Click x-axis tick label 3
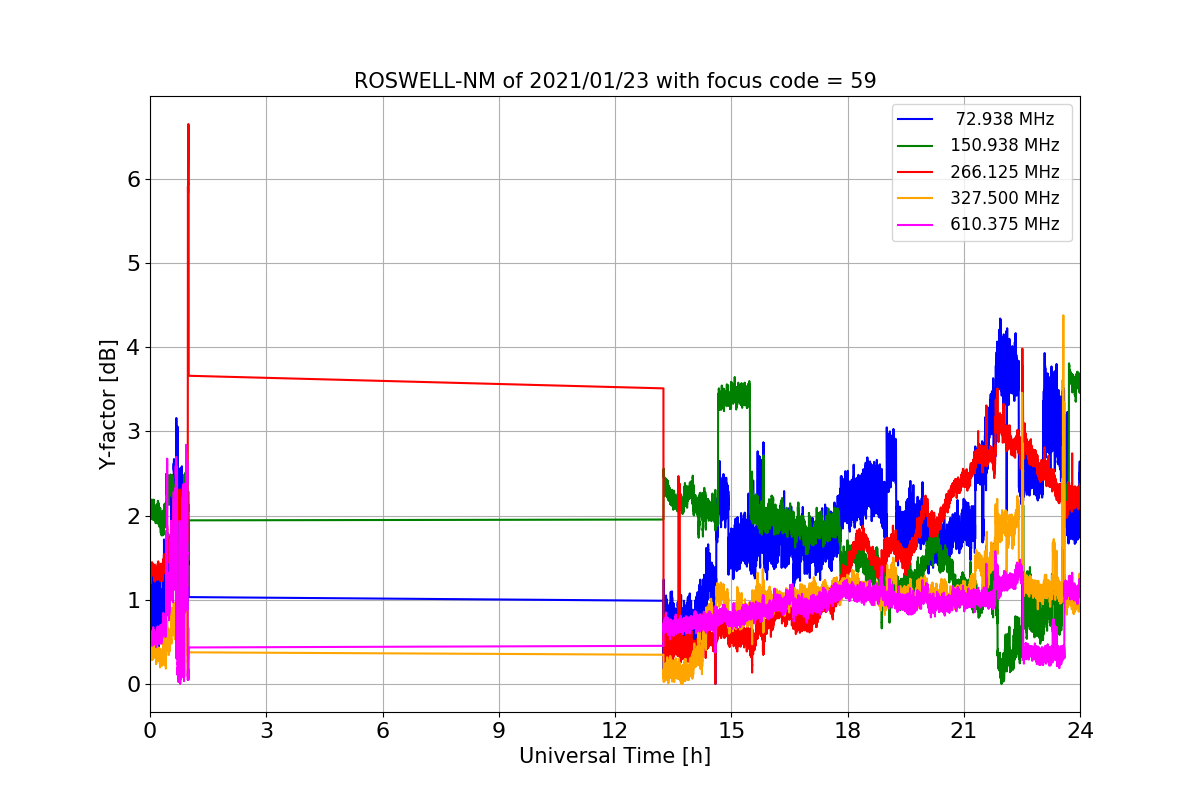 [x=266, y=730]
